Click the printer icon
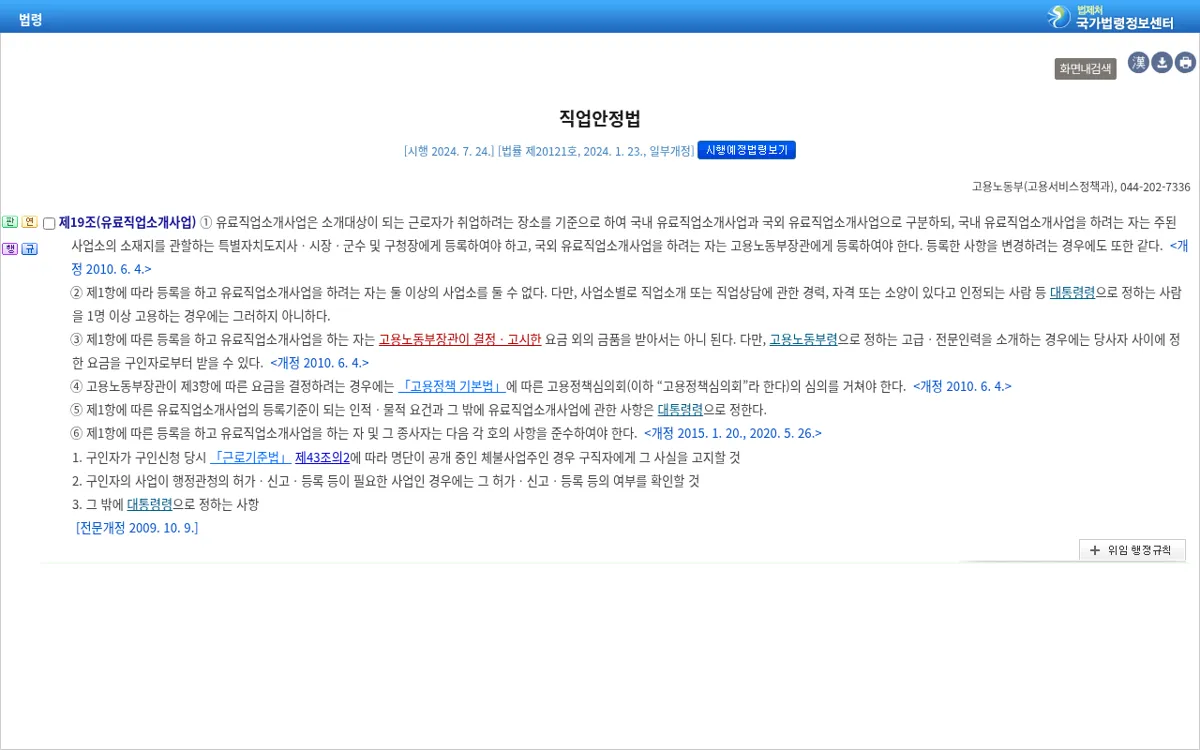The width and height of the screenshot is (1200, 750). pyautogui.click(x=1186, y=63)
